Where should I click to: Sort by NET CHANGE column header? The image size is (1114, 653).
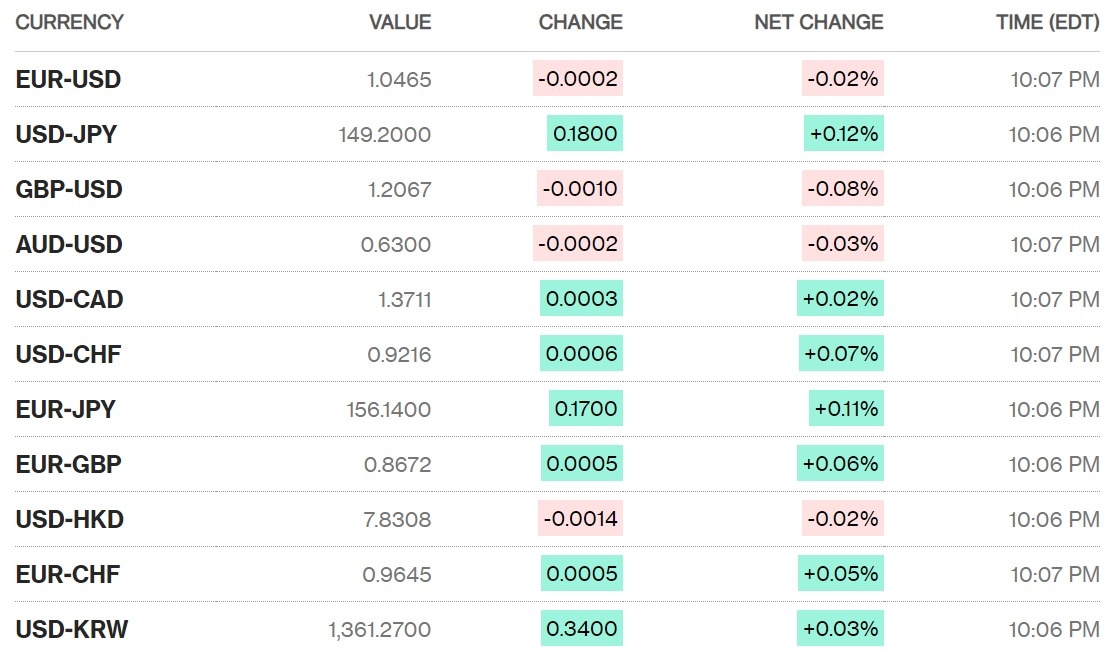click(818, 22)
